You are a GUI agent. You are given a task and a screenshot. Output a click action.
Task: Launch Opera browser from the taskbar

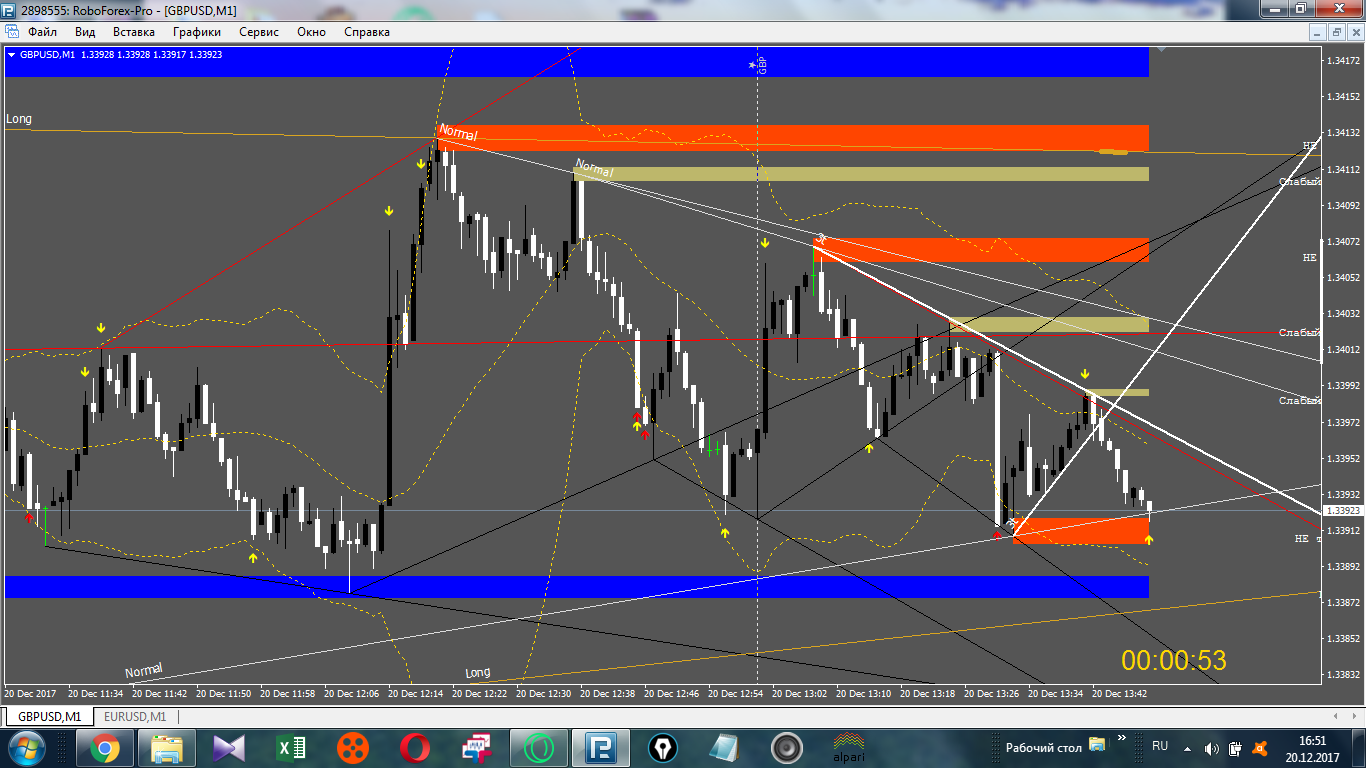click(415, 748)
